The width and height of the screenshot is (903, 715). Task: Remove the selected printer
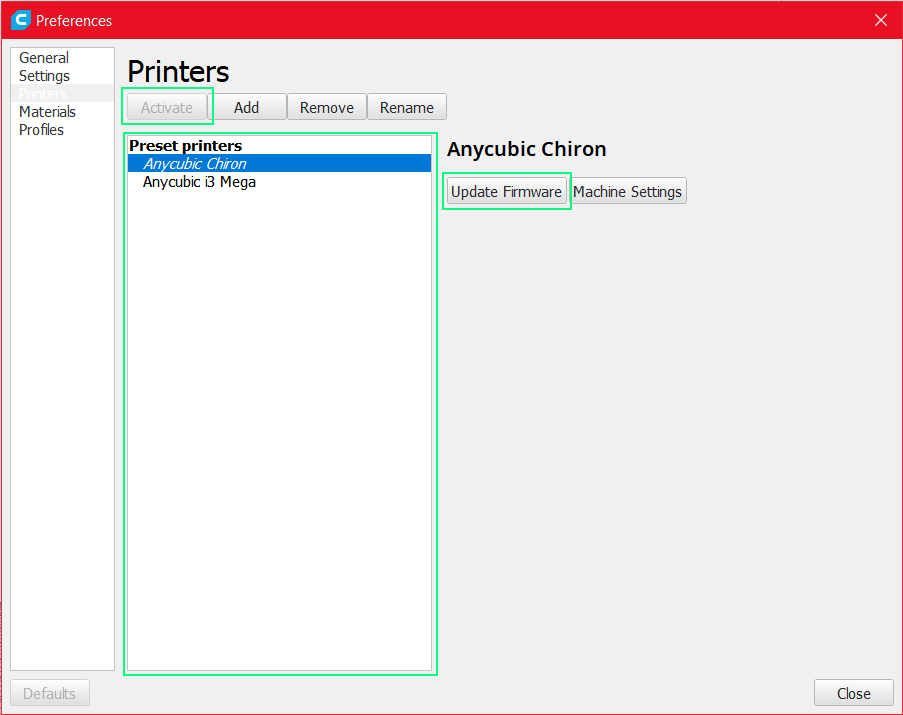(327, 107)
